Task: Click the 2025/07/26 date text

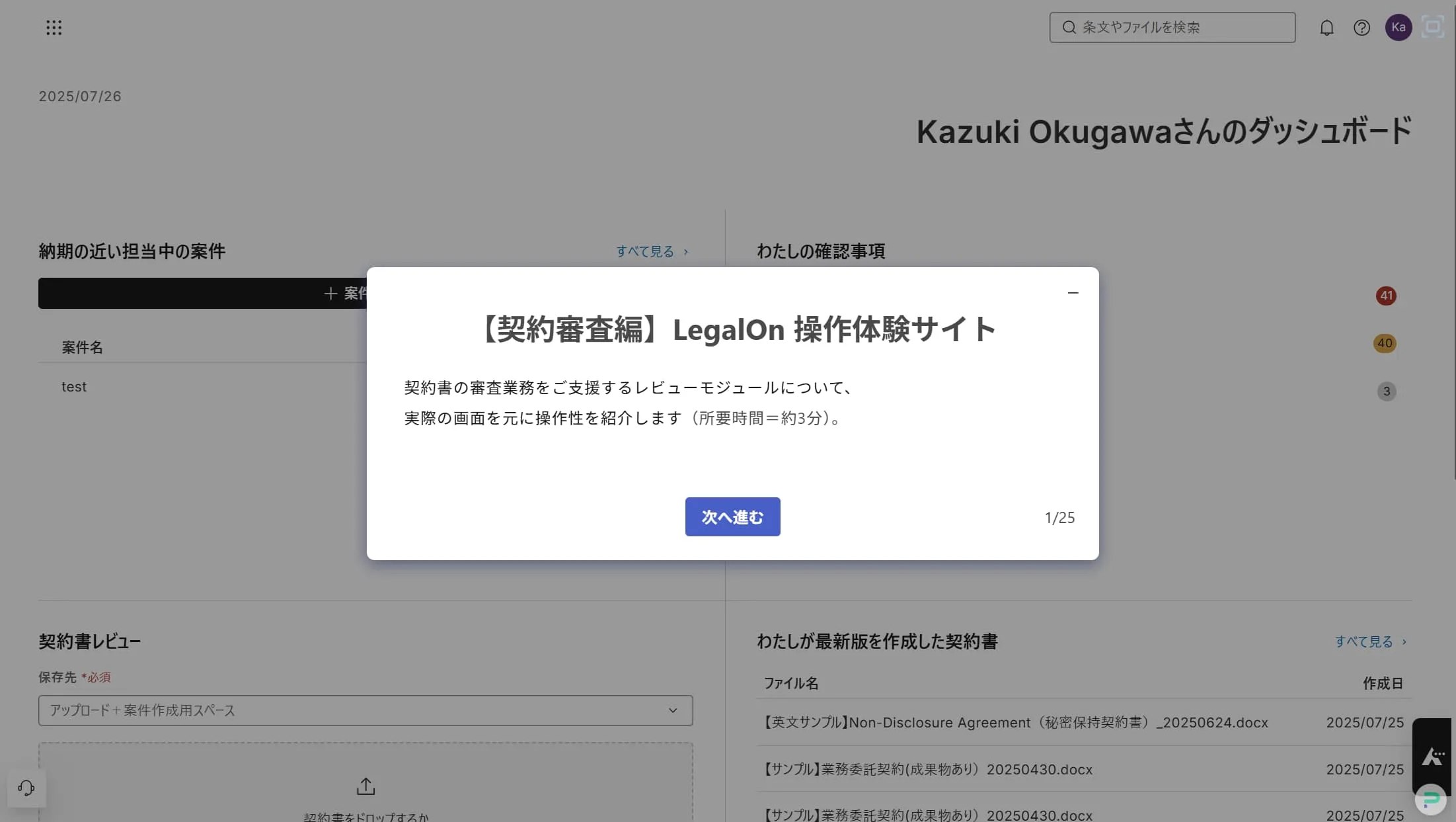Action: tap(80, 97)
